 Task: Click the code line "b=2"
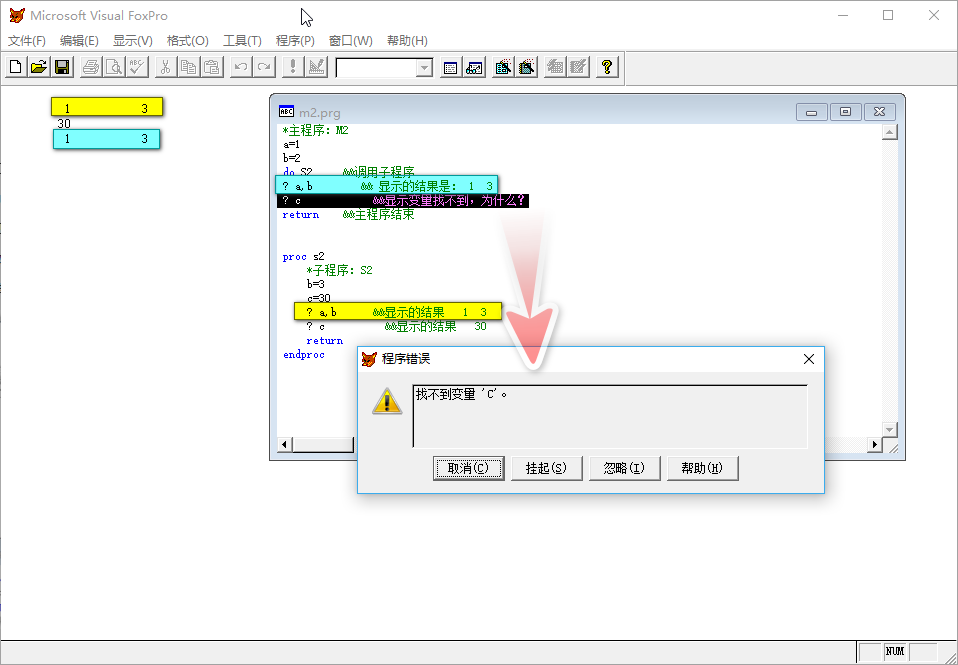coord(291,158)
